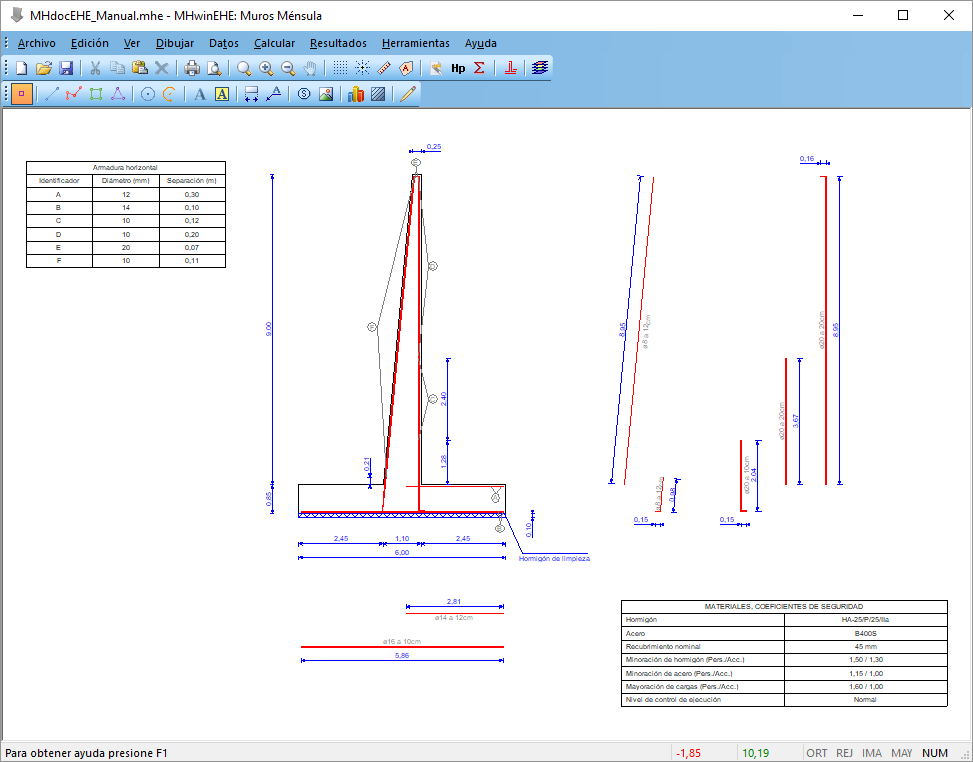This screenshot has height=762, width=973.
Task: Choose the highlighted square selection tool
Action: point(22,94)
